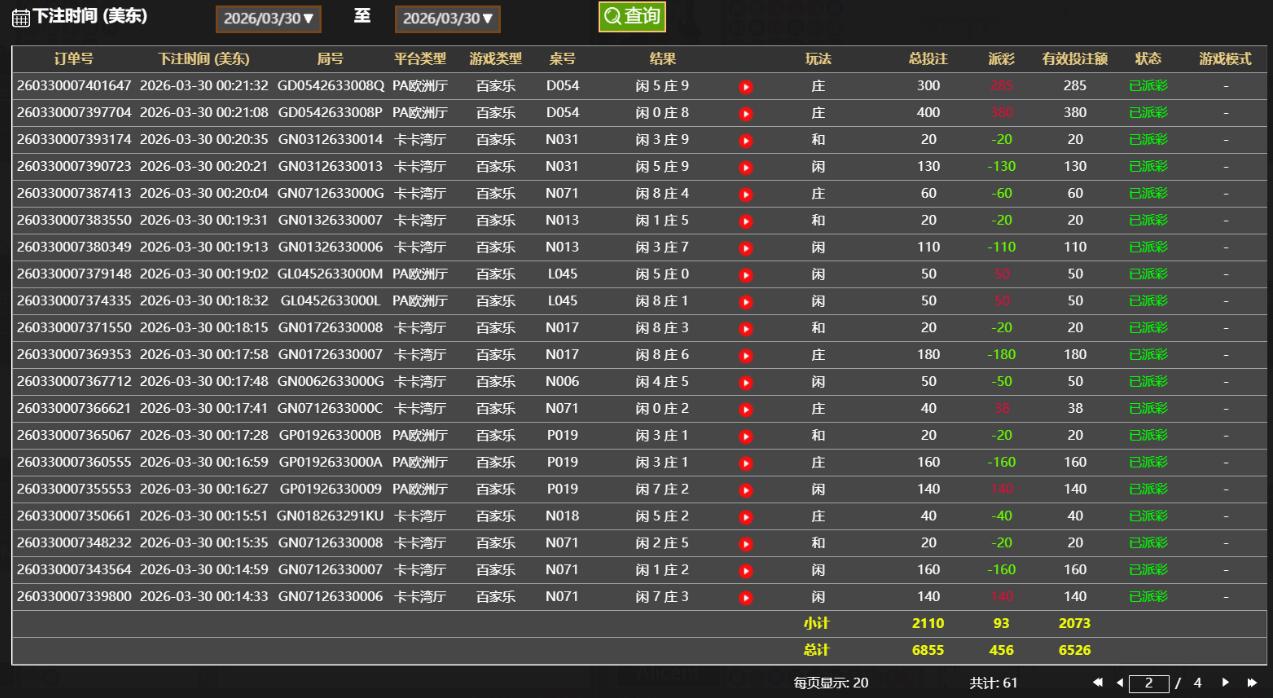Open replay video for round GN03126330014
Screen dimensions: 1273x698
point(745,141)
